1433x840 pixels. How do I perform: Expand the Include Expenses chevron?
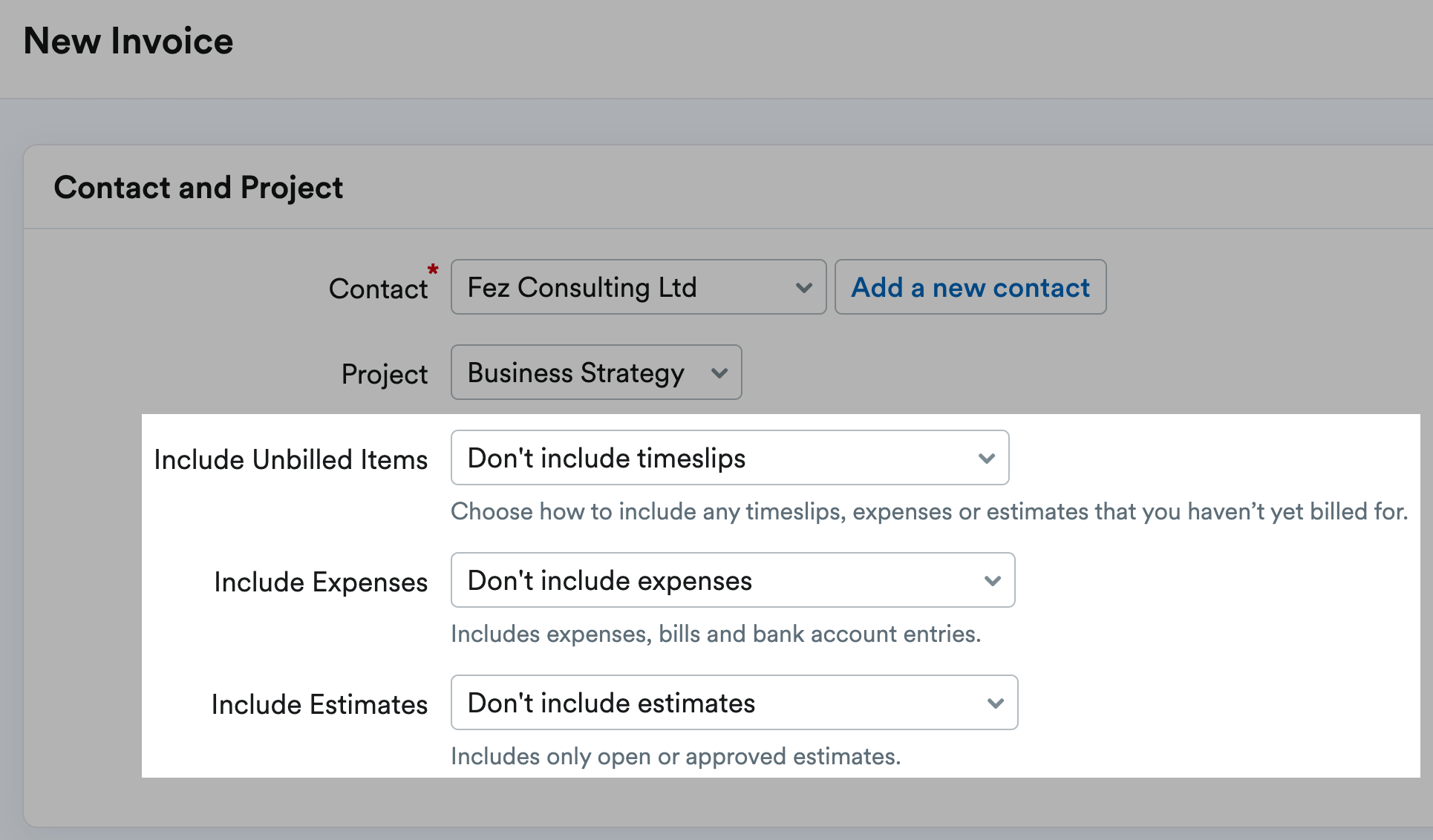(993, 580)
